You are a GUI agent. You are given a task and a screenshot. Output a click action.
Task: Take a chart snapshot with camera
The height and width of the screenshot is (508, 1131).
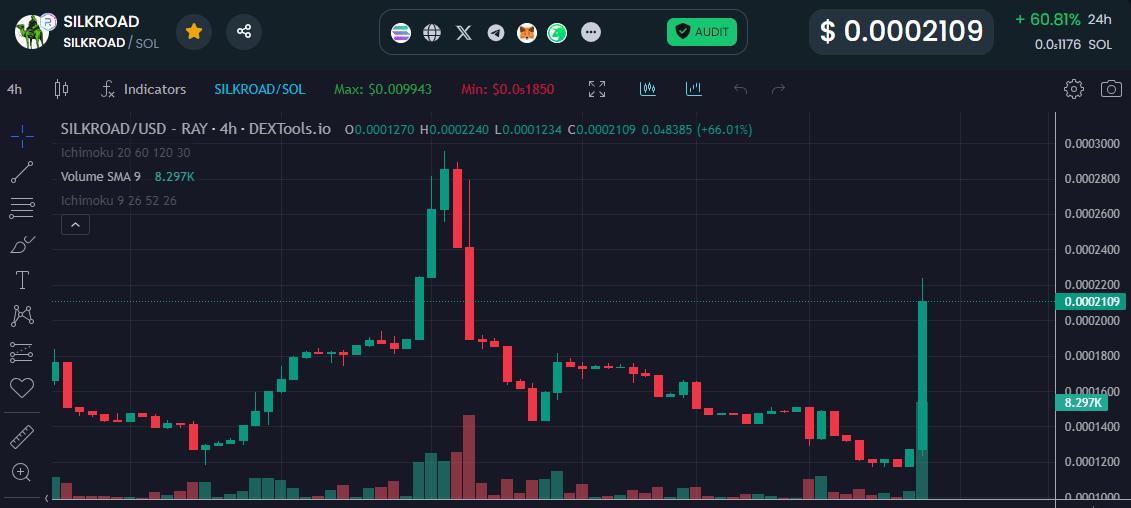[x=1111, y=89]
